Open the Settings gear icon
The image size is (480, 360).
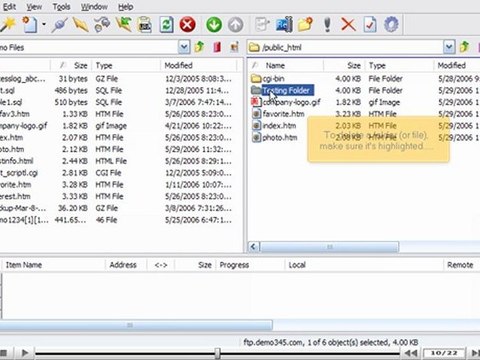point(391,25)
